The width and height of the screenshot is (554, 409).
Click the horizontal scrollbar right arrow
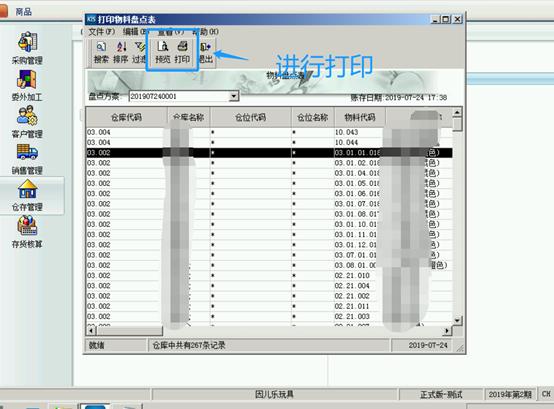click(447, 331)
